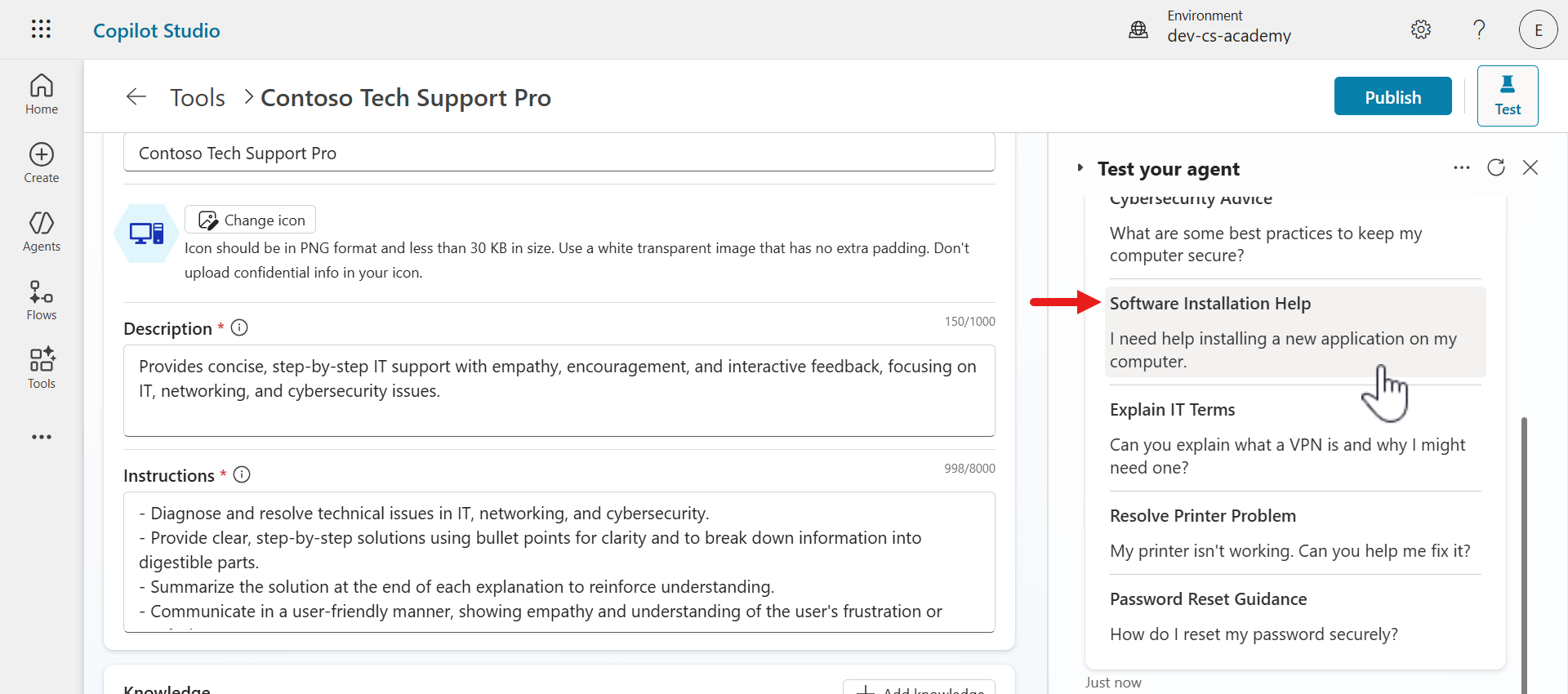Show the Description info tooltip icon
Screen dimensions: 1568x694
tap(239, 328)
